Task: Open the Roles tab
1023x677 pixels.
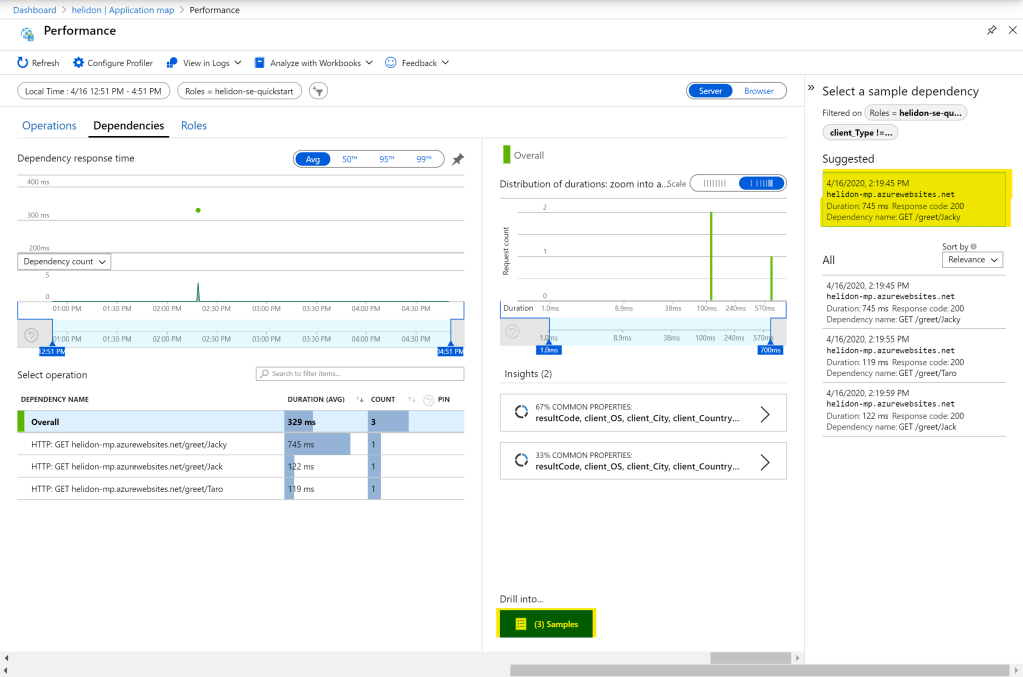Action: [194, 126]
